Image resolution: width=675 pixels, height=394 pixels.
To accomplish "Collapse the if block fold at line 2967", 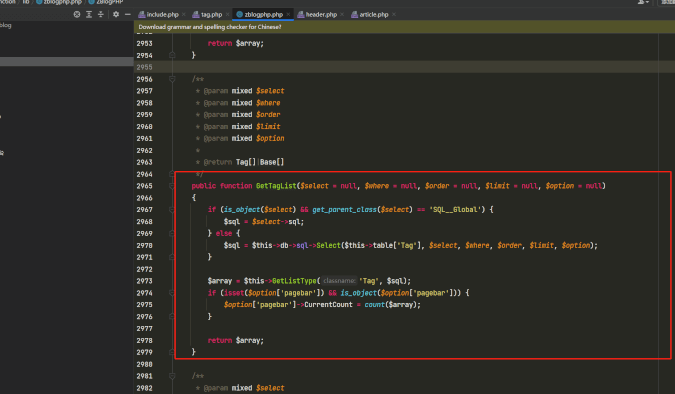I will click(172, 210).
